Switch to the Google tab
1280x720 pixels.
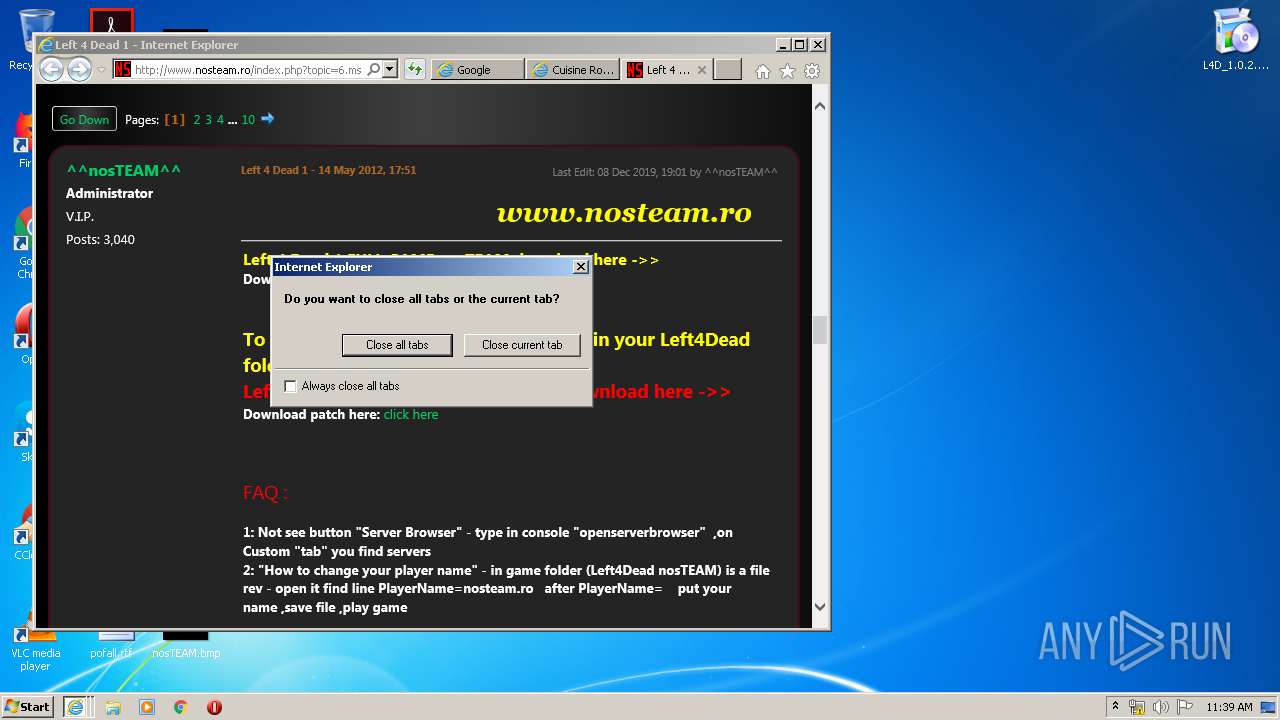(x=478, y=70)
